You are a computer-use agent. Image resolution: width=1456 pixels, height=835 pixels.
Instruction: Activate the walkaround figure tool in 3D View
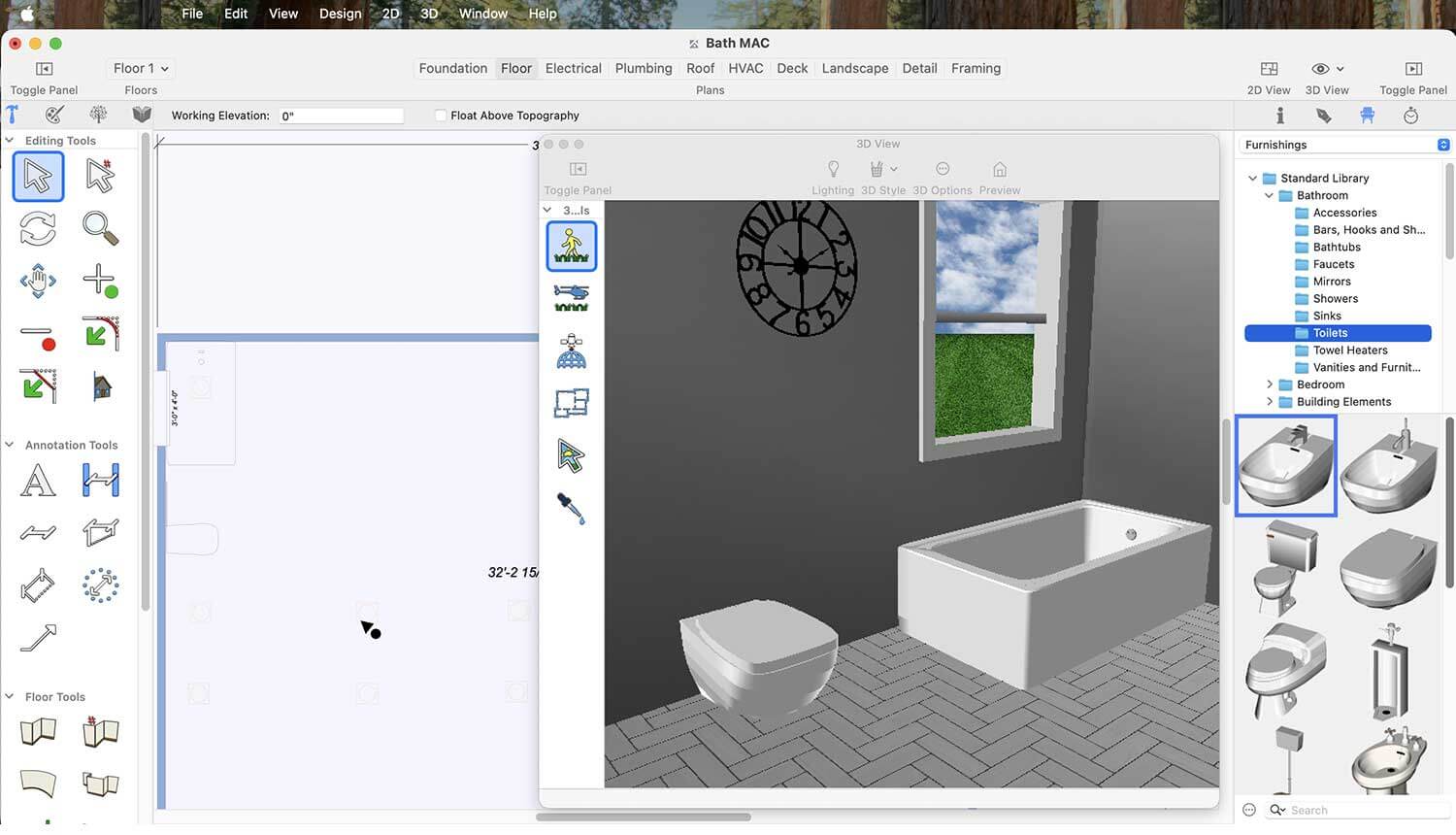point(571,247)
